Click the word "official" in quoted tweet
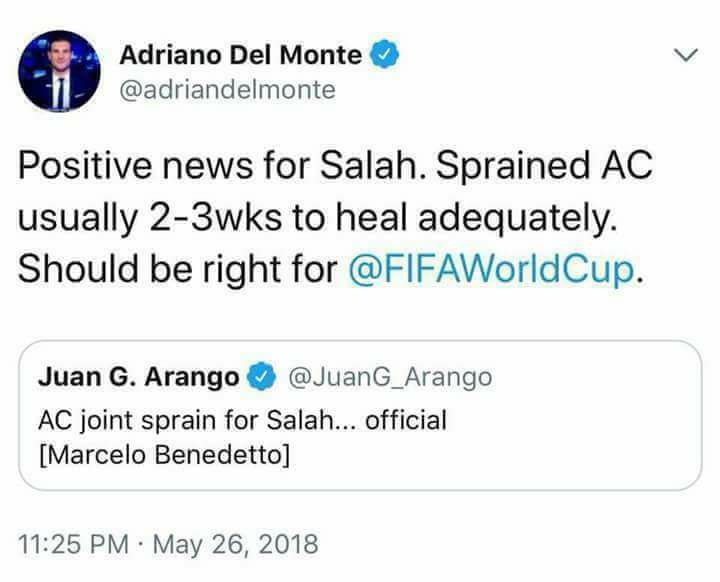The height and width of the screenshot is (582, 720). pos(405,420)
